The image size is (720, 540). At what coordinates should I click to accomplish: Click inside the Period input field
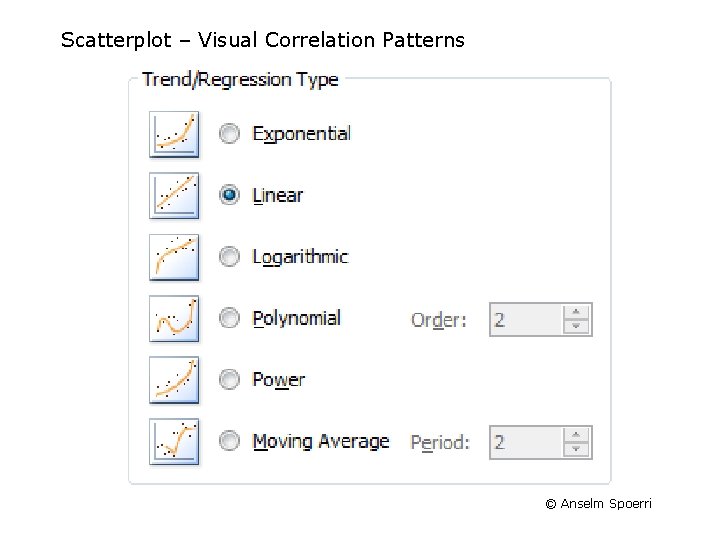[525, 442]
